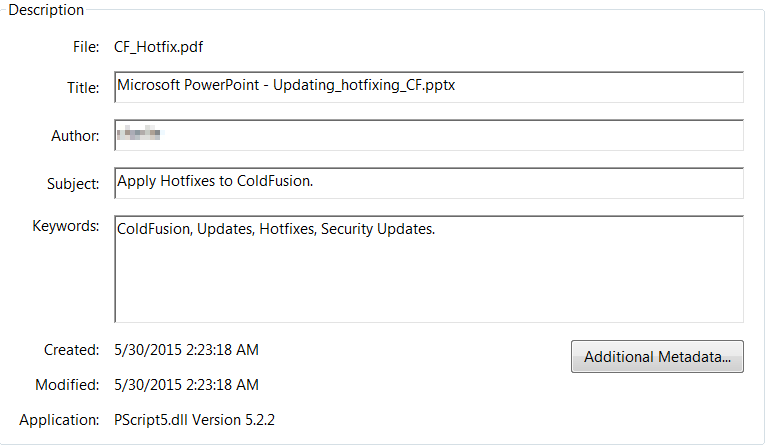This screenshot has width=770, height=447.
Task: Click the Description group heading
Action: pyautogui.click(x=46, y=10)
